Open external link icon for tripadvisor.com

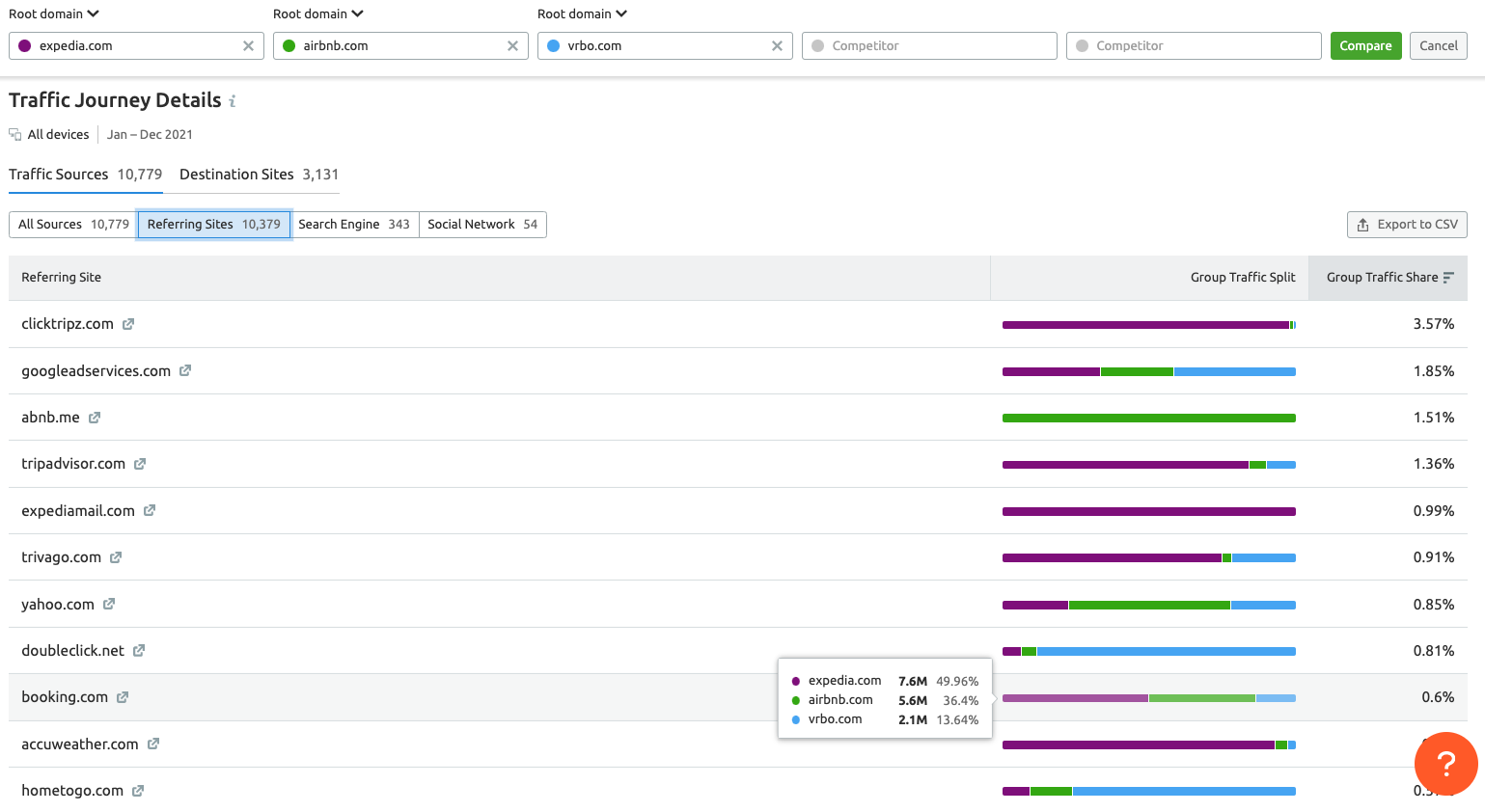coord(140,464)
